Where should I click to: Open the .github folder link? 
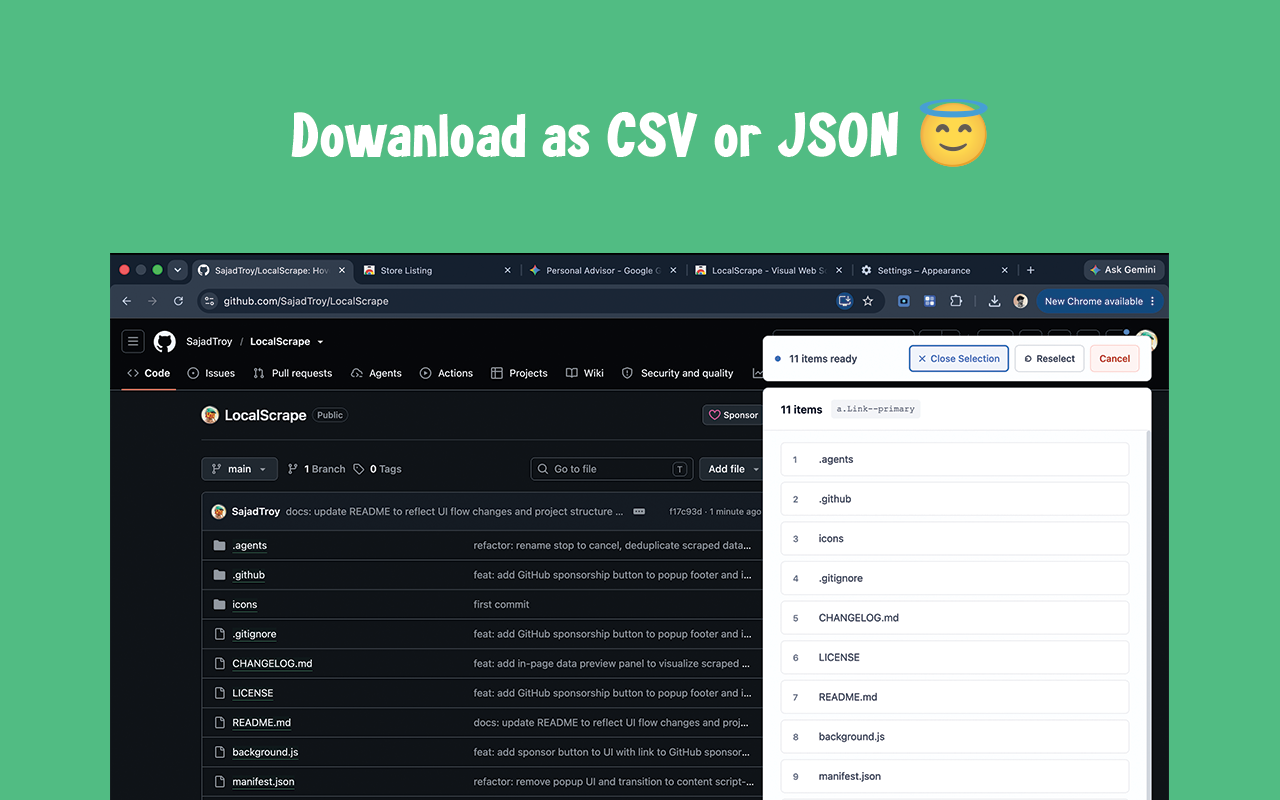(249, 575)
